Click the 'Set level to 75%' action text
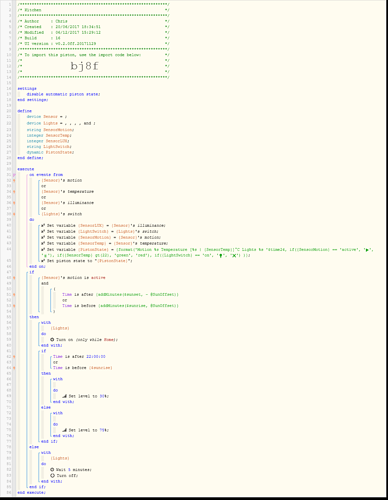This screenshot has height=500, width=388. 89,430
